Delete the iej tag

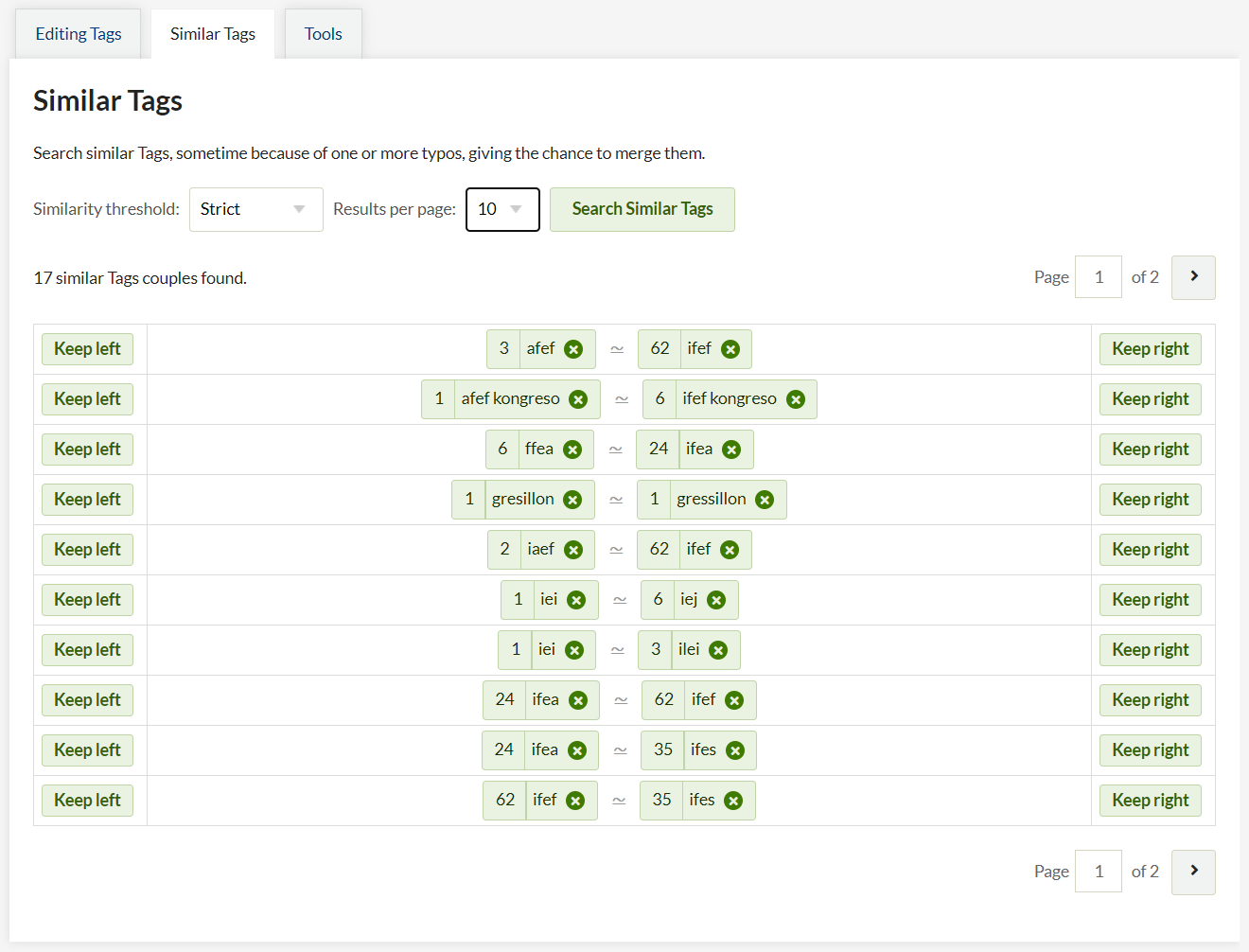716,600
